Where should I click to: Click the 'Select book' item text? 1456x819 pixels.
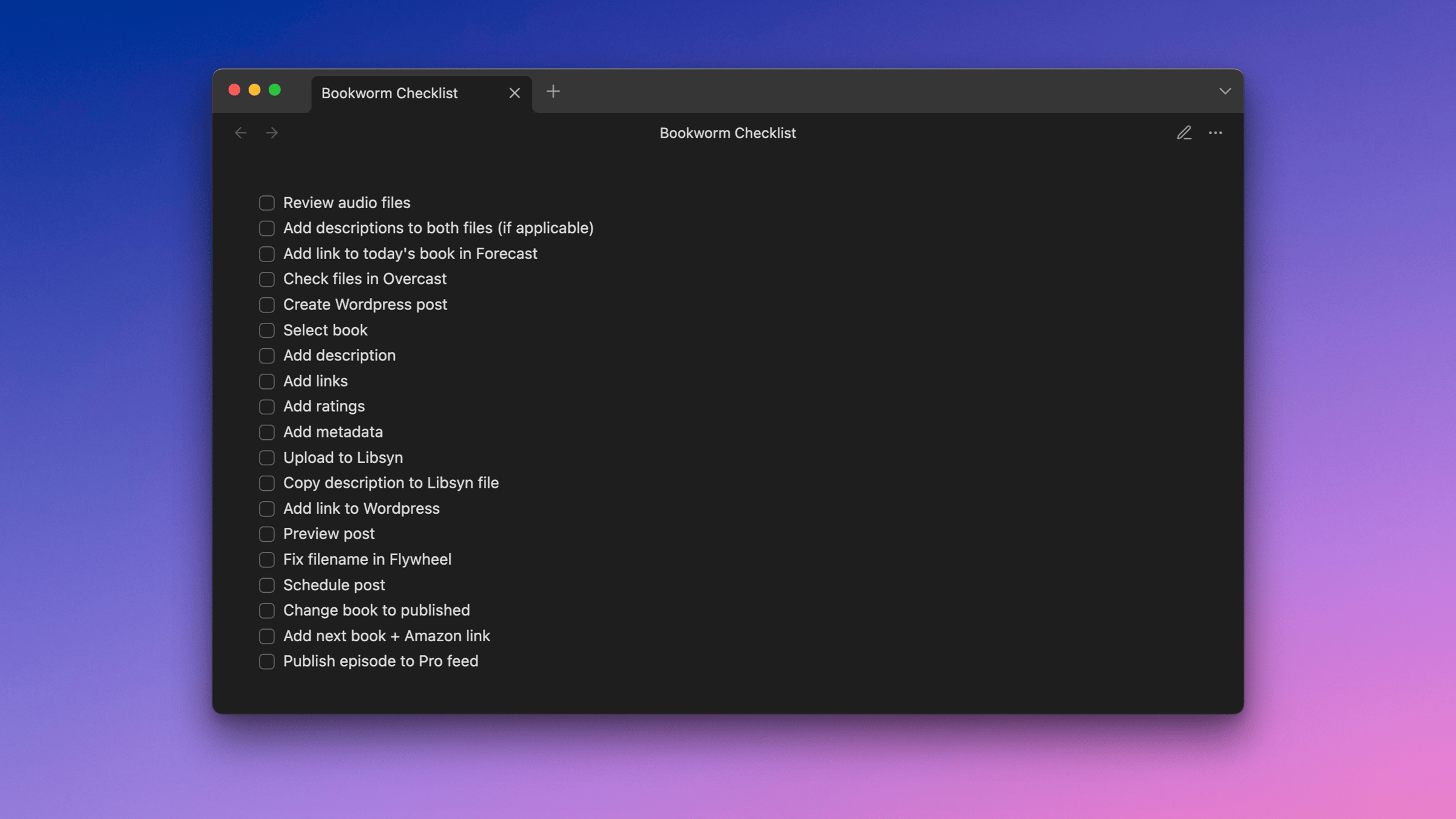325,330
